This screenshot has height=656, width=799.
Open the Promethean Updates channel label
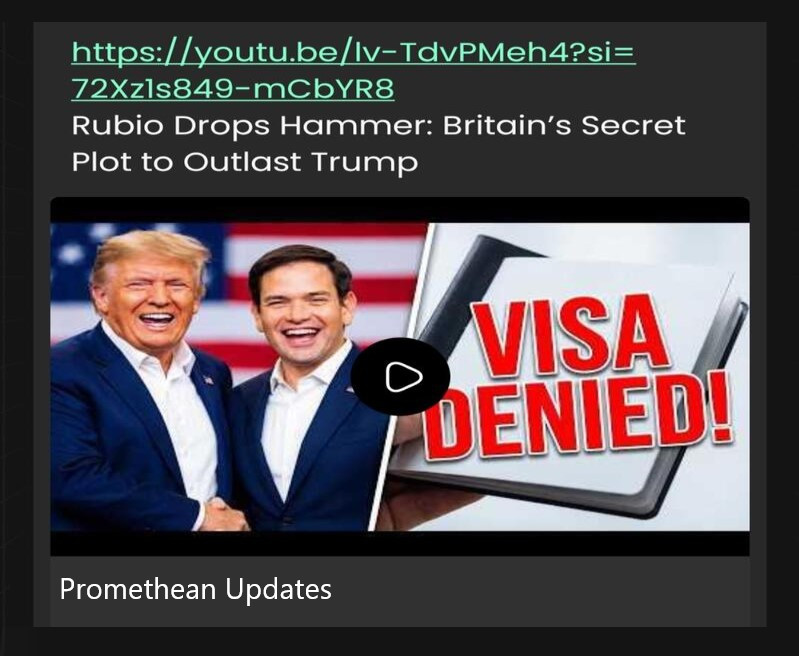pos(196,590)
